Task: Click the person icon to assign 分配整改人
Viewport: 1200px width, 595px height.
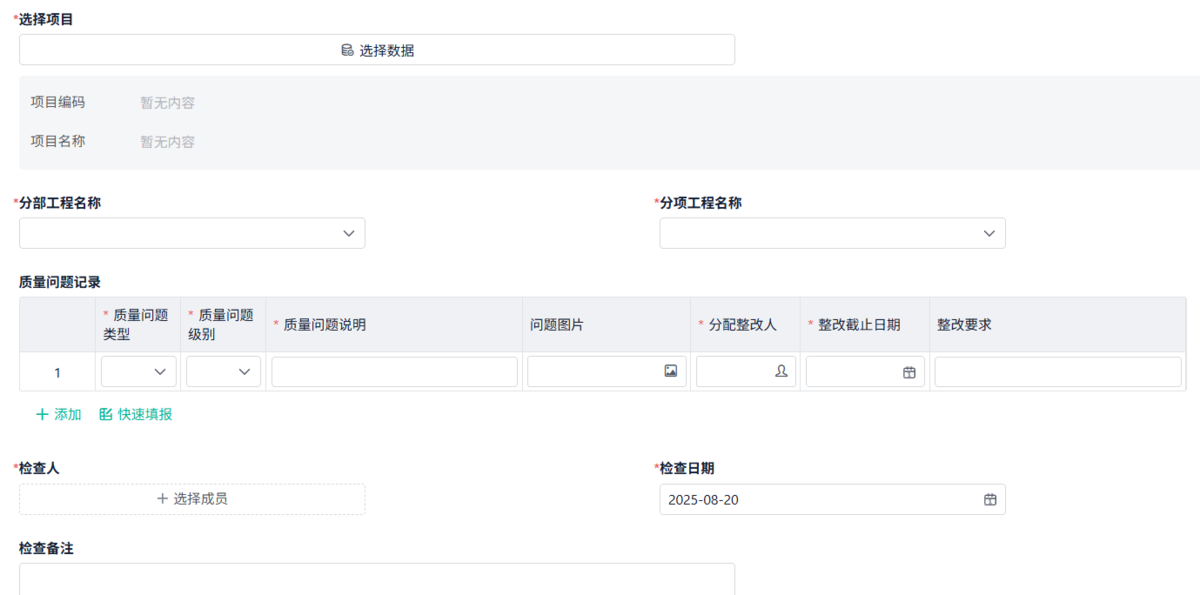Action: 783,371
